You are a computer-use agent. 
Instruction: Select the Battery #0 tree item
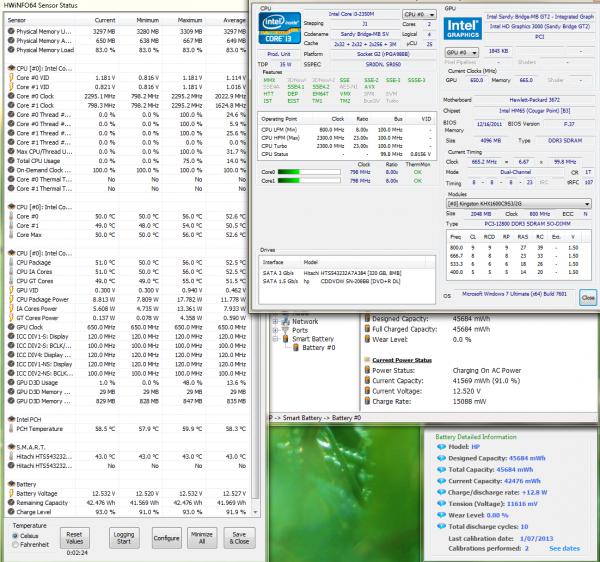318,348
